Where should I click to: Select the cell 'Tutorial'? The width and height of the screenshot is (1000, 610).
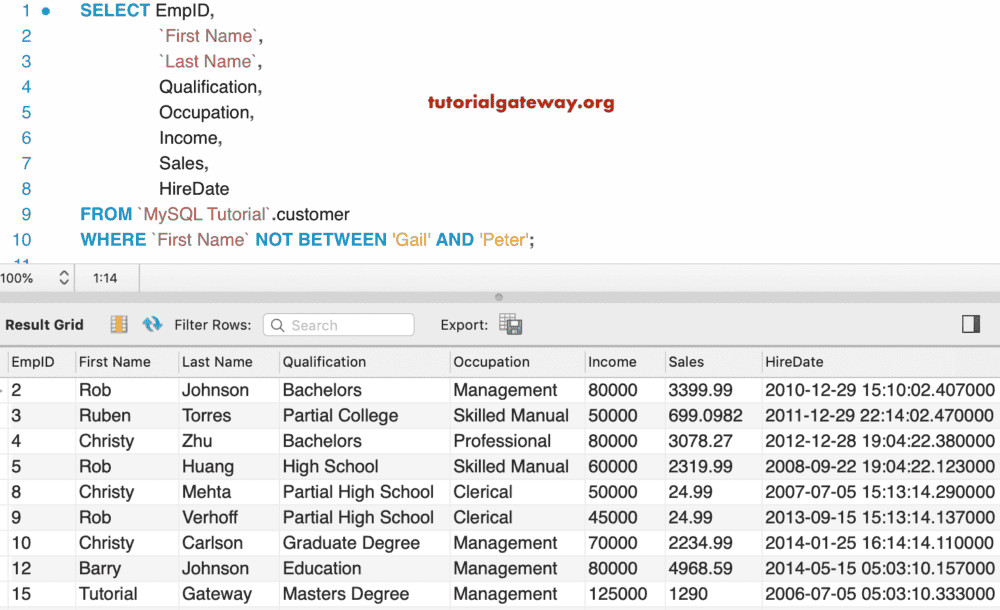tap(108, 594)
